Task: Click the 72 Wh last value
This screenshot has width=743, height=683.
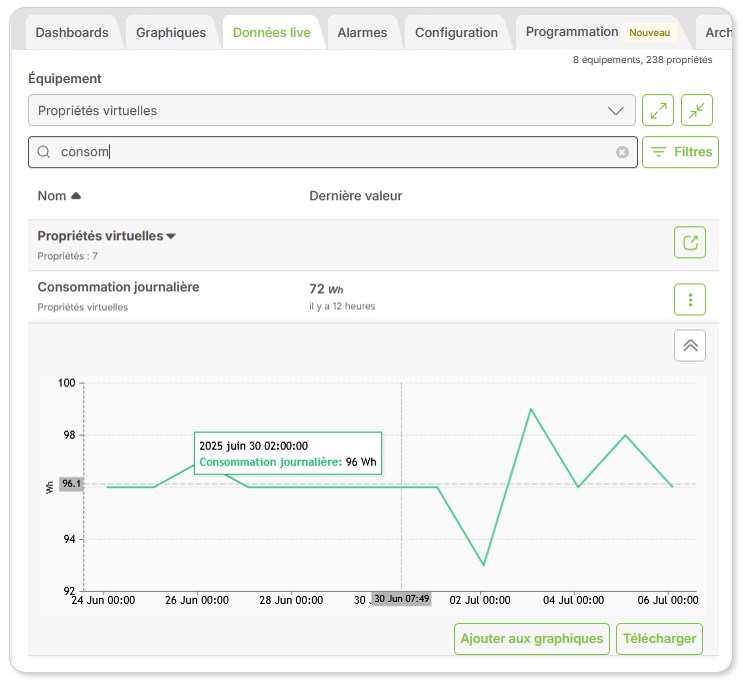Action: pos(326,289)
